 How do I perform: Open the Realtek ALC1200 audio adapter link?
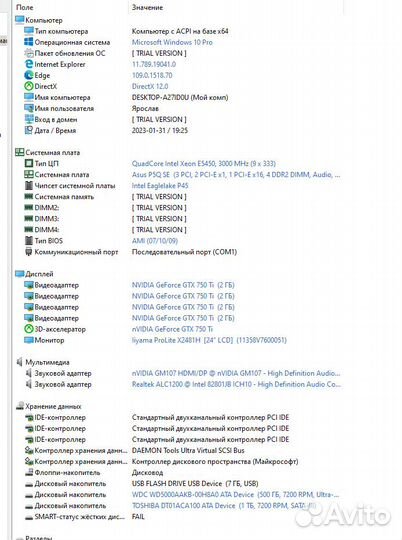click(x=236, y=384)
